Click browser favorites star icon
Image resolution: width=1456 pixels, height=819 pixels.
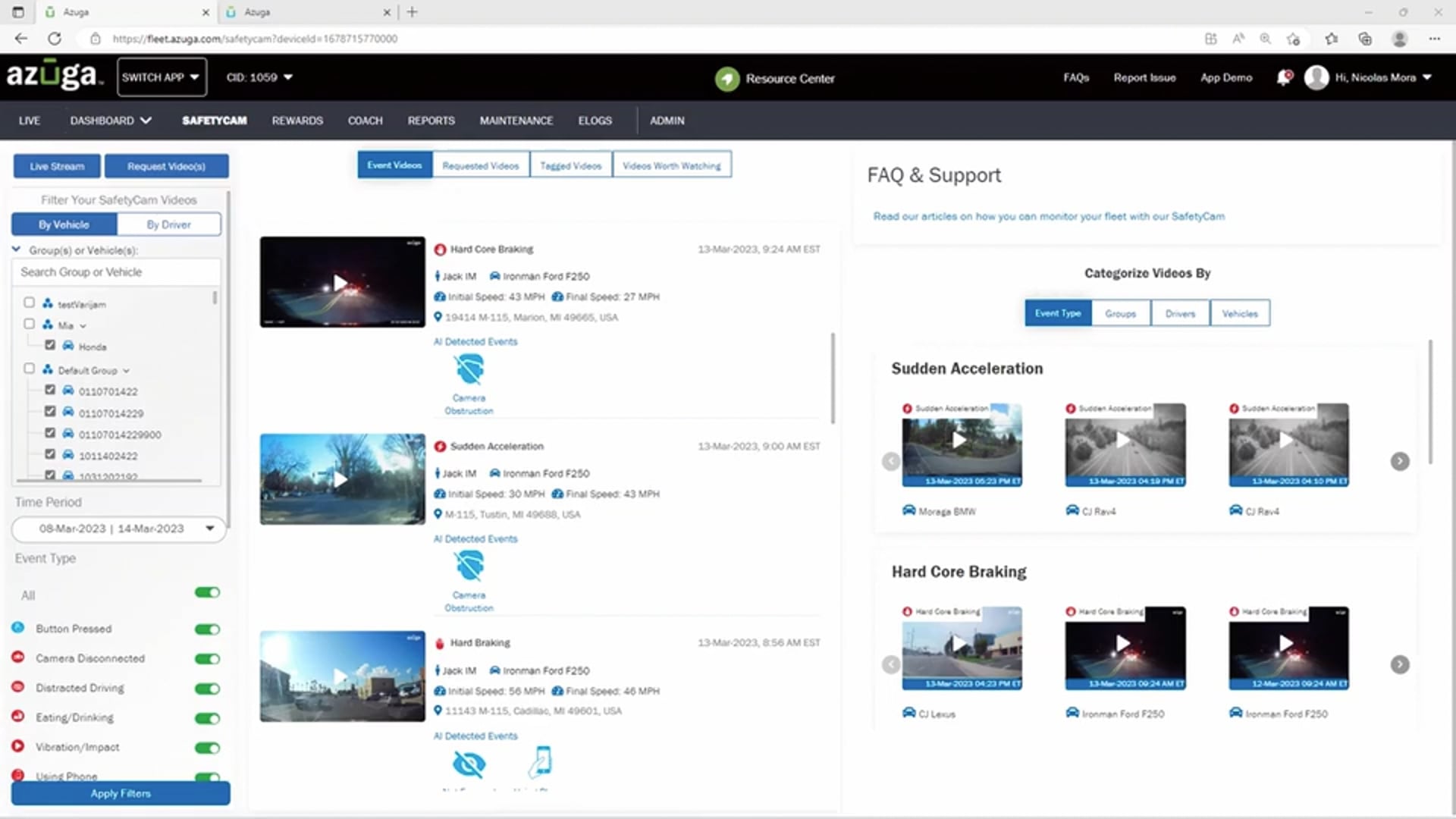pos(1331,39)
